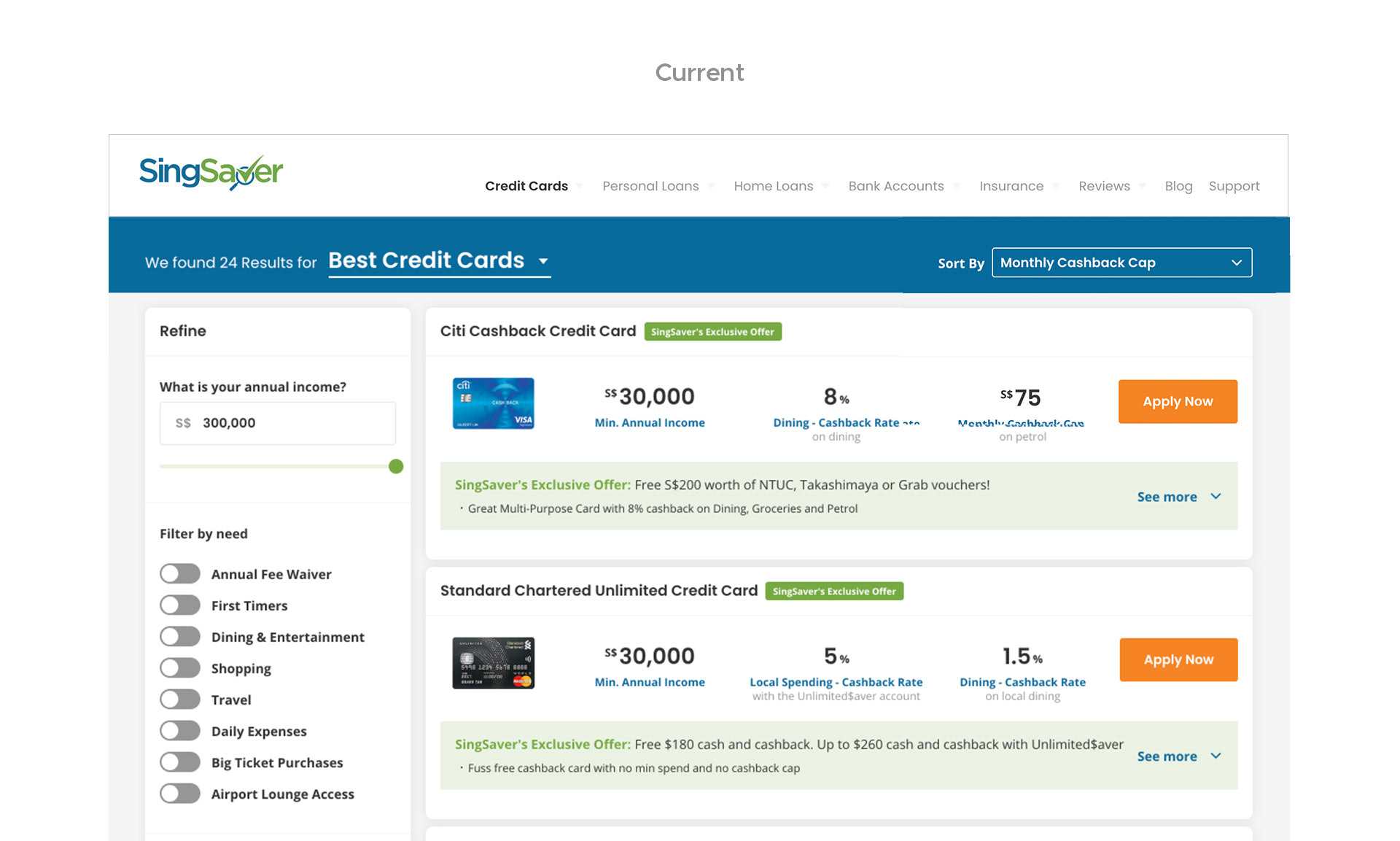
Task: Enable the Big Ticket Purchases filter
Action: [x=180, y=762]
